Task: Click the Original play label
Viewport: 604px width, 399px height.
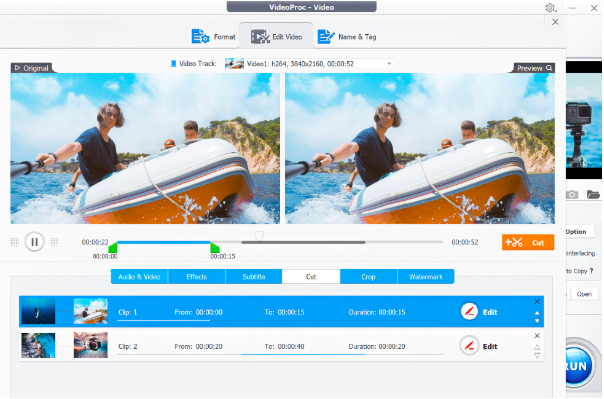Action: point(32,68)
